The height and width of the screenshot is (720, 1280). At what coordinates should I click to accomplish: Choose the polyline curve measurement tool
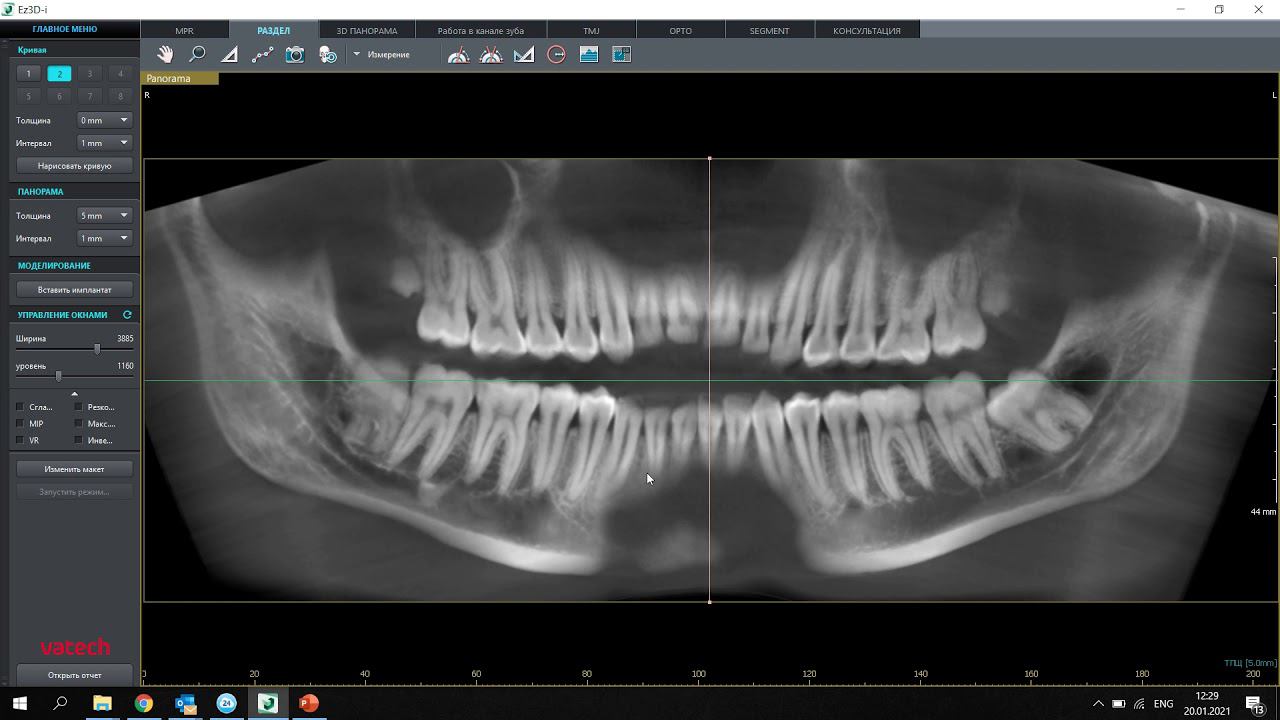pyautogui.click(x=262, y=54)
